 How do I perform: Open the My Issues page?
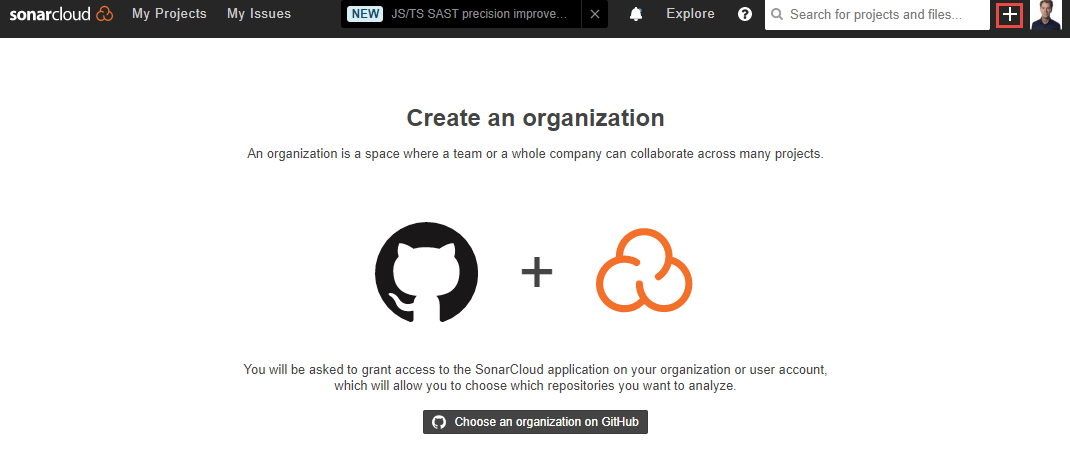coord(259,14)
